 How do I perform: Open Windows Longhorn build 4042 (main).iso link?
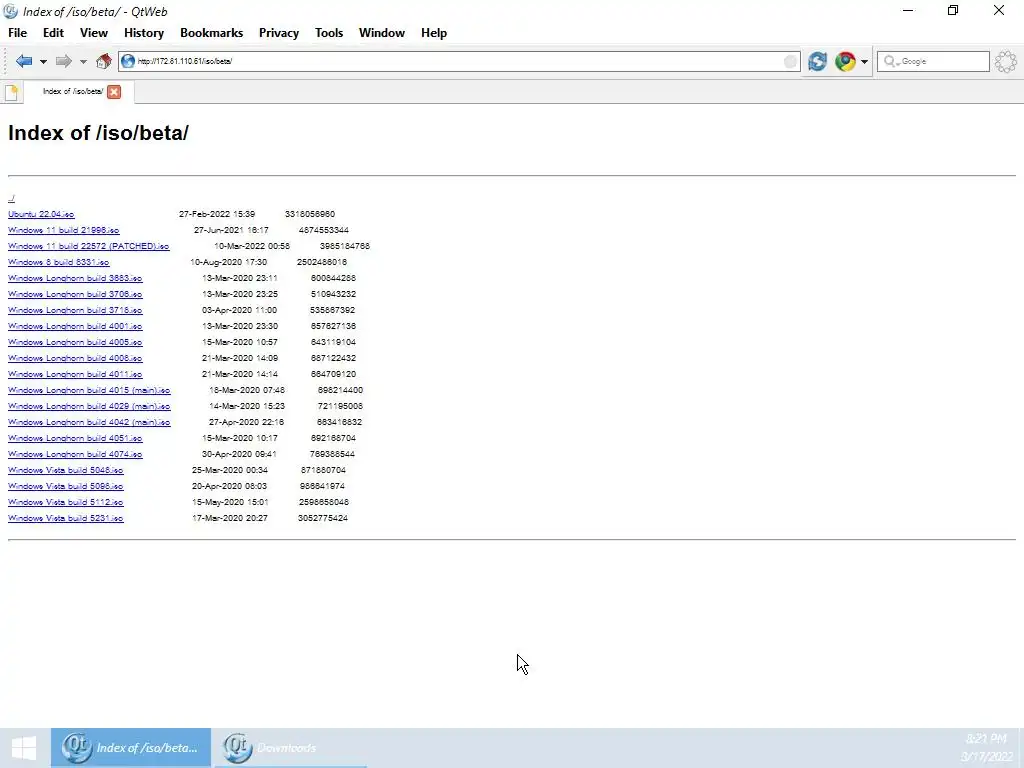(89, 422)
